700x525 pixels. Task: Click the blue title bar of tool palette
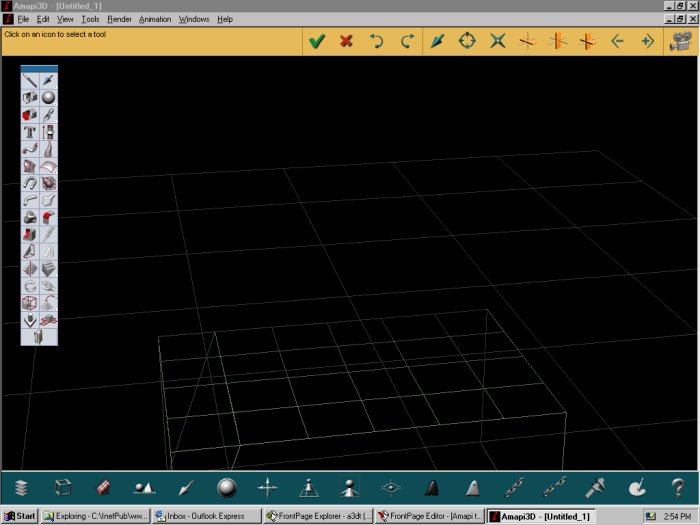39,68
